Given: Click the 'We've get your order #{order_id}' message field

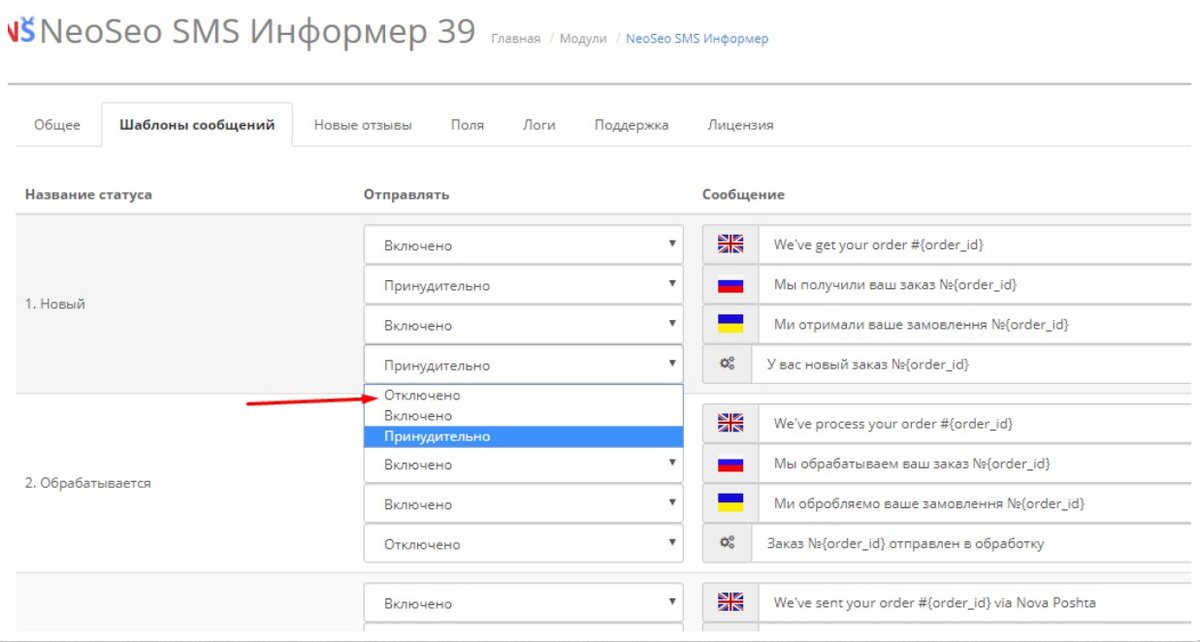Looking at the screenshot, I should 975,245.
